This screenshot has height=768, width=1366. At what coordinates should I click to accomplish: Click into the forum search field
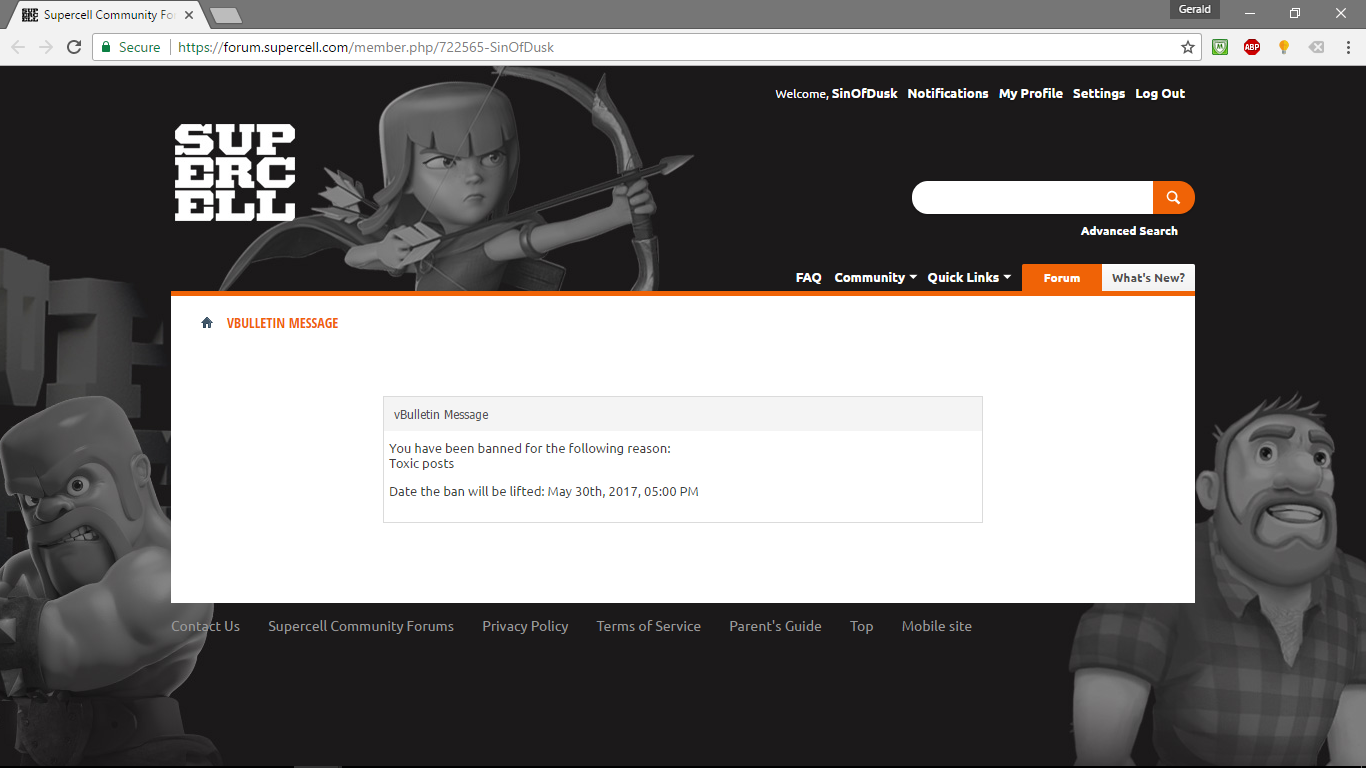1032,198
